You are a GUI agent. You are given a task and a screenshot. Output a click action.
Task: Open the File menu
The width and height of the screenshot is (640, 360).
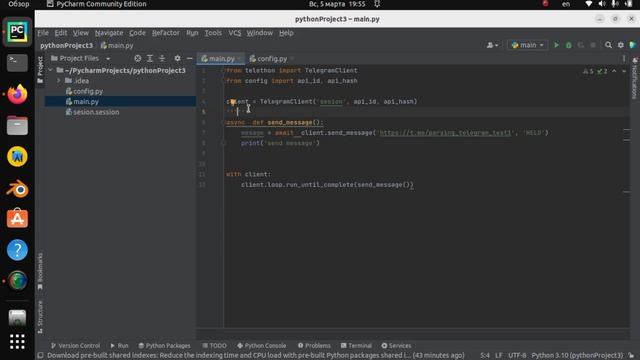(43, 33)
